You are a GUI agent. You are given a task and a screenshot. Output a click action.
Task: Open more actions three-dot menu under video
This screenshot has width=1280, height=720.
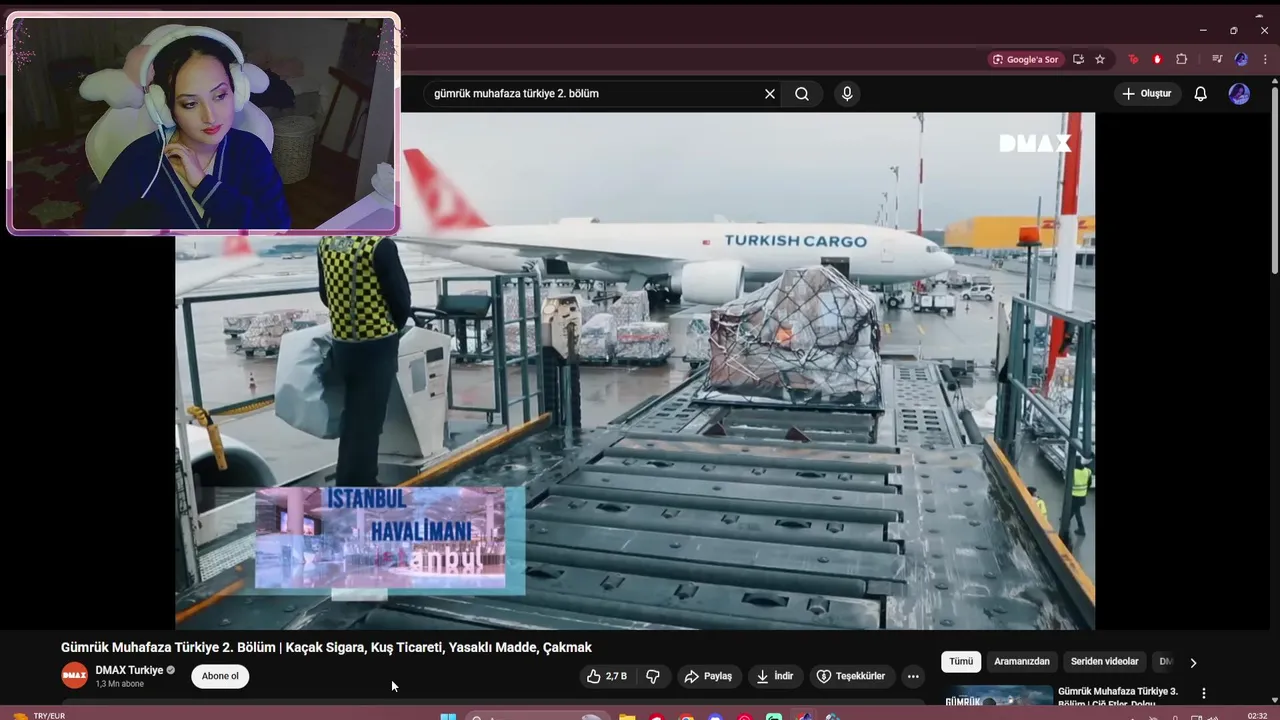913,677
